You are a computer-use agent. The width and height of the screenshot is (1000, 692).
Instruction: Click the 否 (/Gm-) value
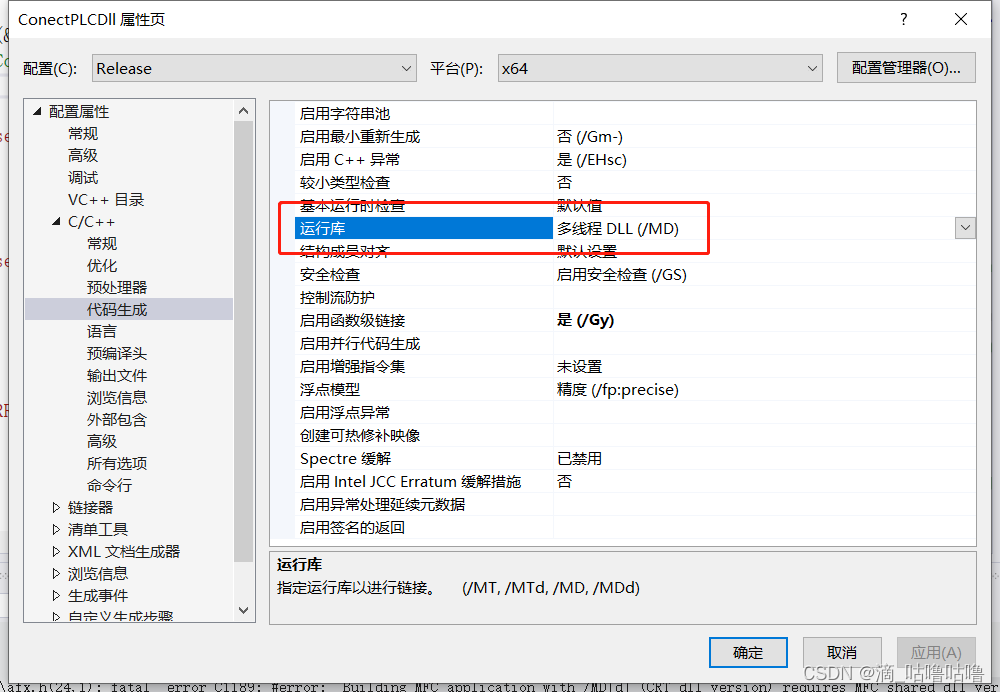tap(589, 136)
